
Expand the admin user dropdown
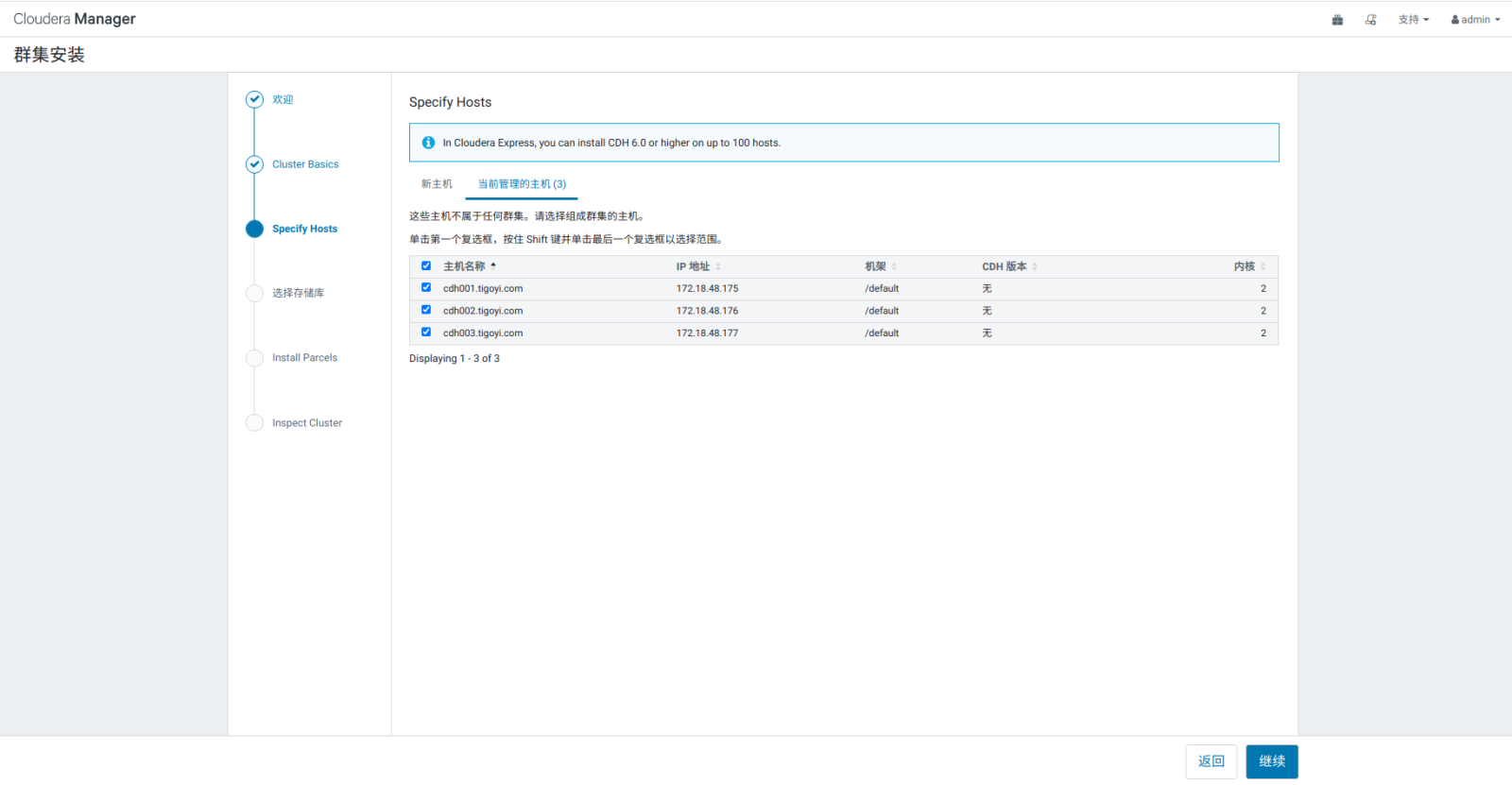(x=1475, y=20)
